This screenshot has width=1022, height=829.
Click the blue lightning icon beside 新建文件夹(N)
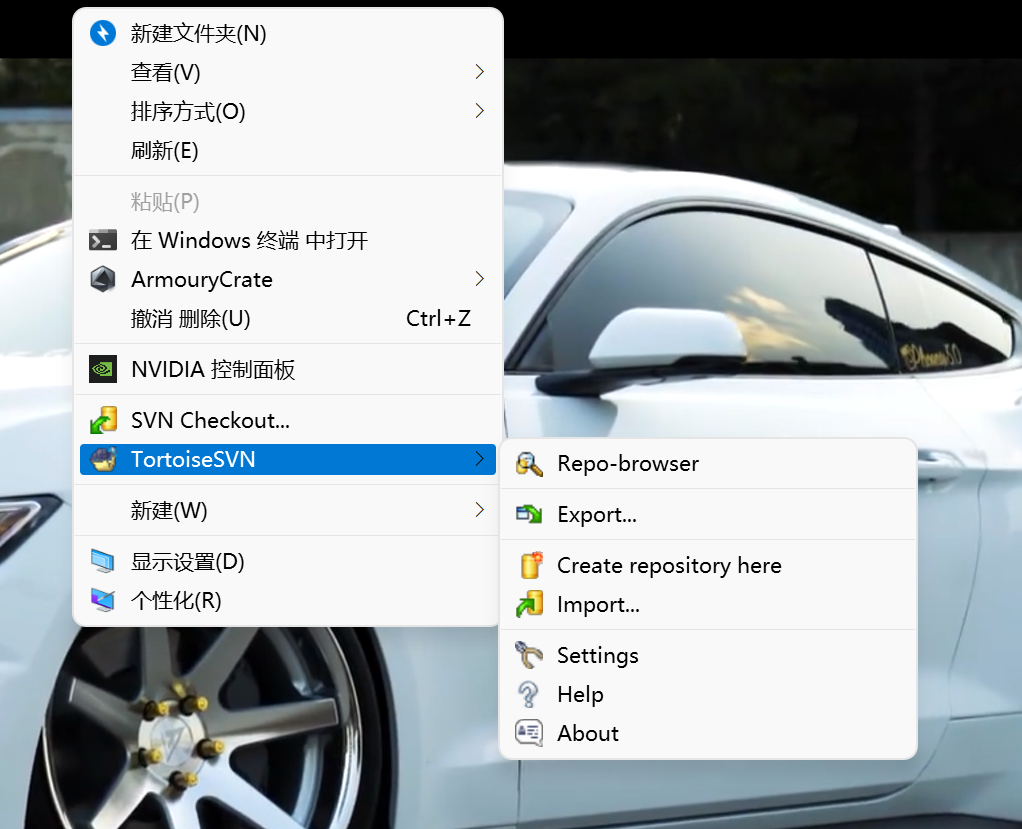click(x=103, y=33)
